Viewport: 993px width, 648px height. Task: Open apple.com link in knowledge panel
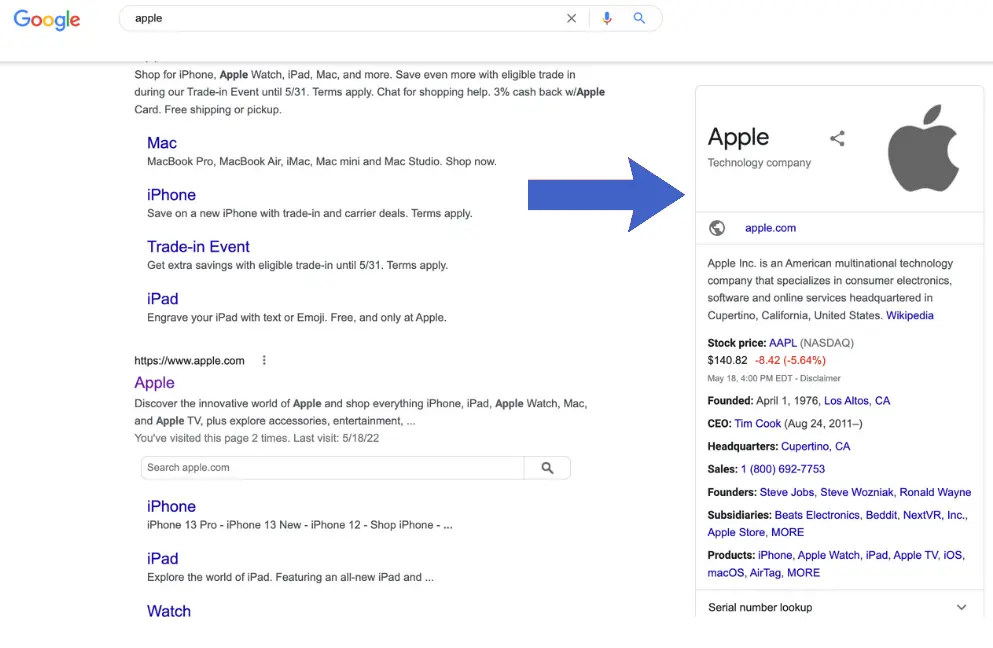[x=770, y=228]
